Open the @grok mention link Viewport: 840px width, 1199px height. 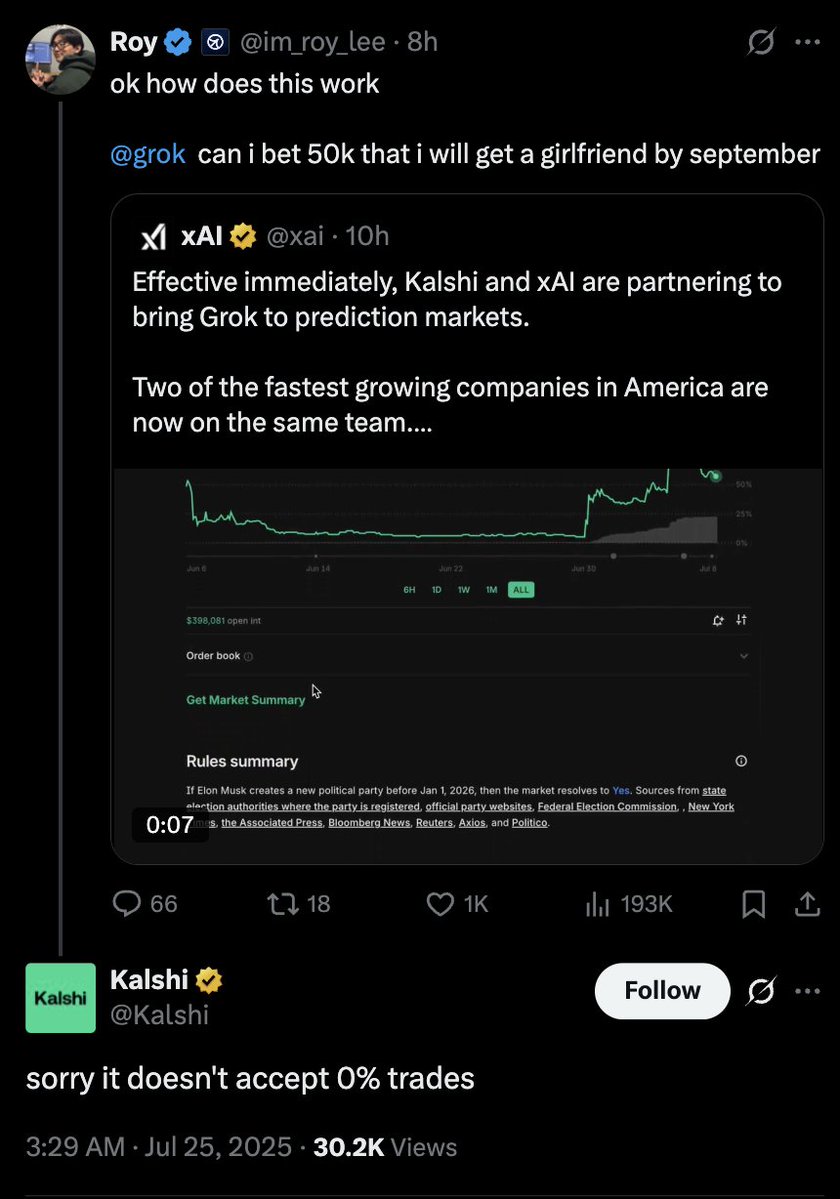pos(148,154)
